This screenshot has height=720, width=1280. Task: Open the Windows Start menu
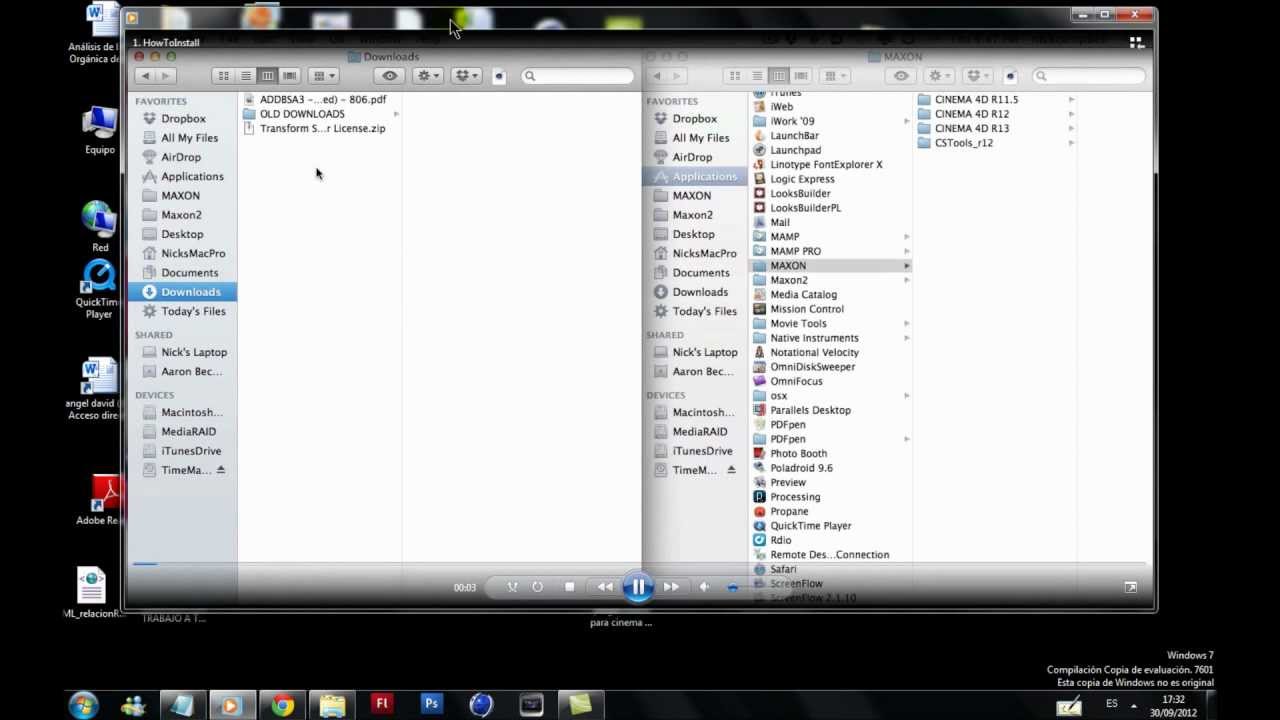(83, 705)
